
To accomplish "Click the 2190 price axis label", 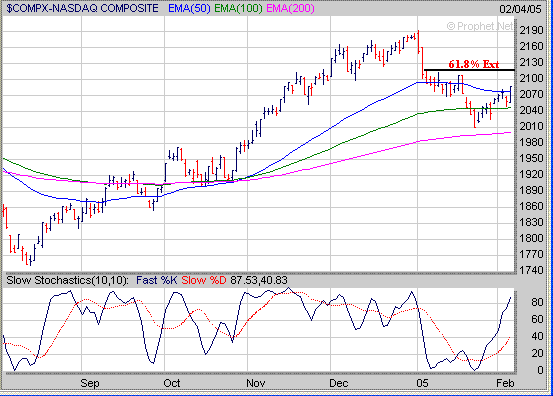I will click(x=531, y=30).
